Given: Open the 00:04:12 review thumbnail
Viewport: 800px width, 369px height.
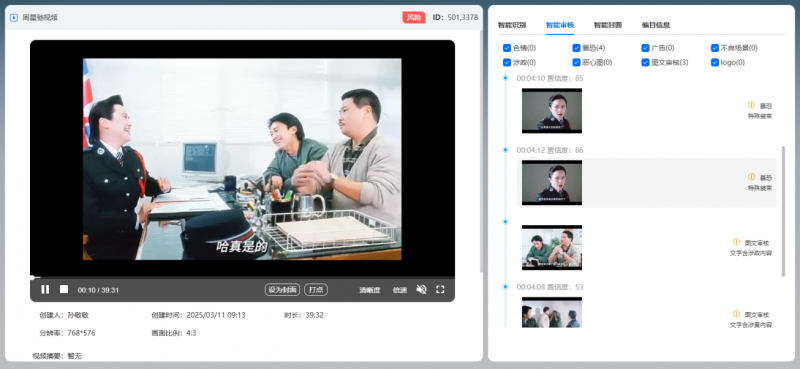Looking at the screenshot, I should point(552,183).
